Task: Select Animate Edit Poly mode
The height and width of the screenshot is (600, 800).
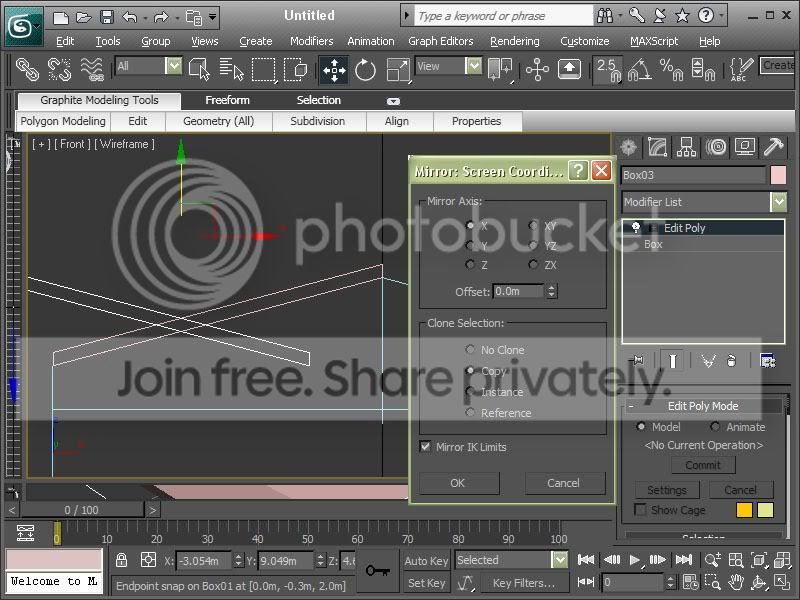Action: tap(715, 426)
